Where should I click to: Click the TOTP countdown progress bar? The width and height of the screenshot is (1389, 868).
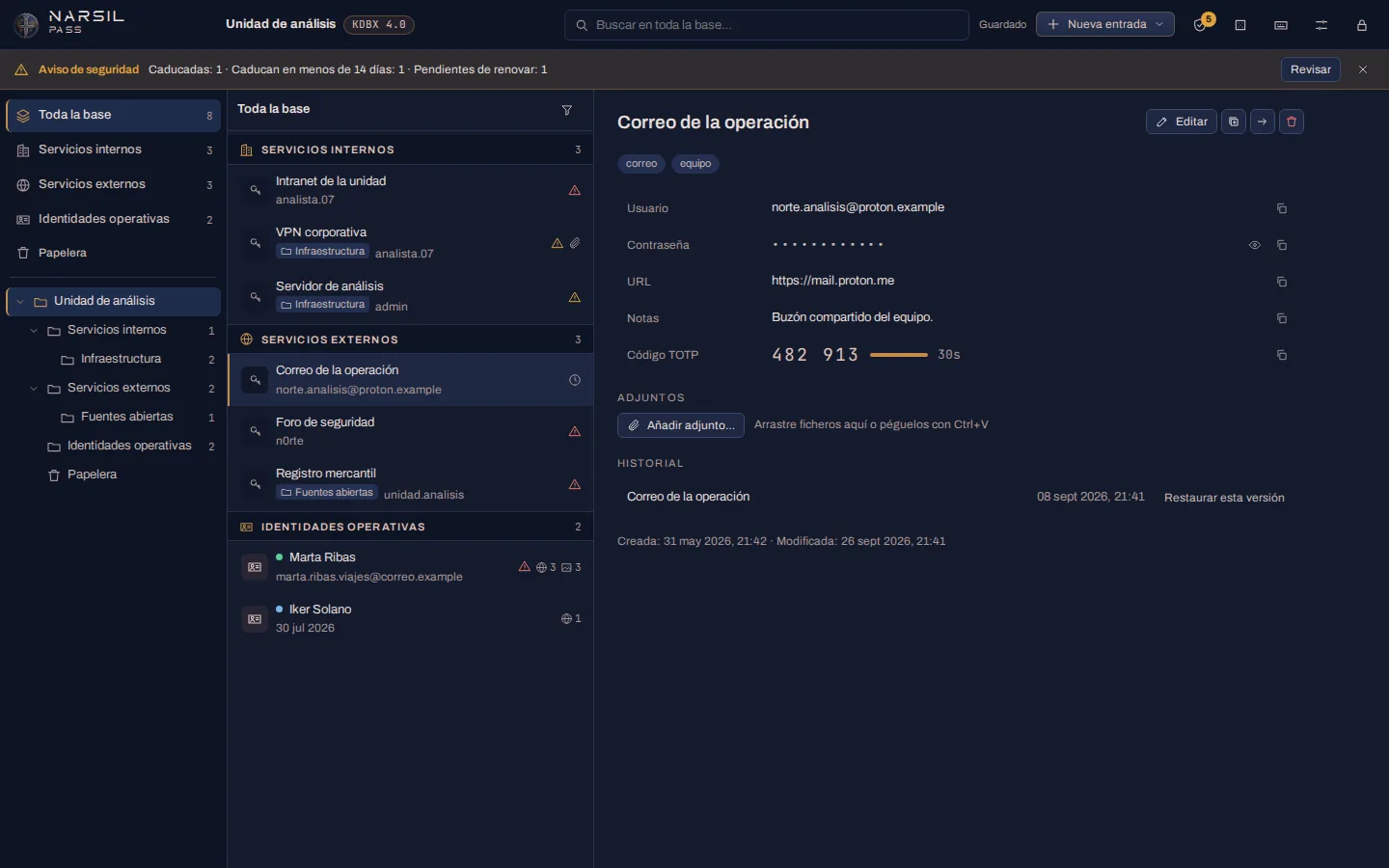[x=899, y=355]
